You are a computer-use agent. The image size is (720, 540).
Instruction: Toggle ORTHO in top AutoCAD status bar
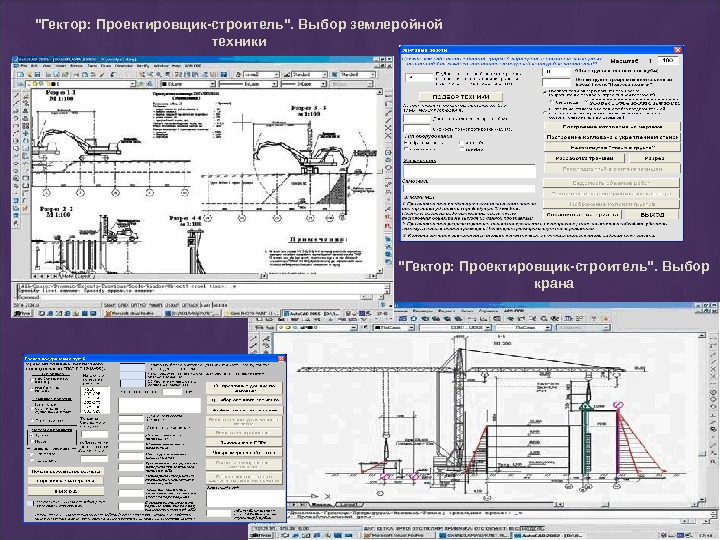[x=138, y=305]
